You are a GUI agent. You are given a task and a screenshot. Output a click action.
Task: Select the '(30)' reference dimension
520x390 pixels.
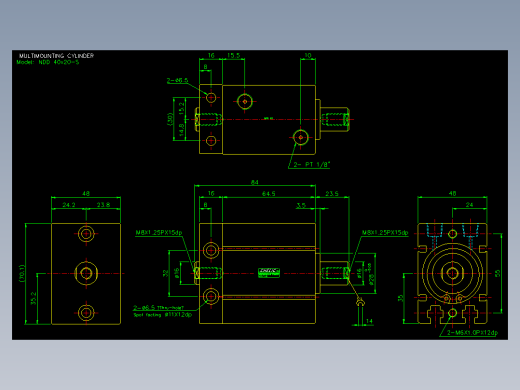click(170, 119)
